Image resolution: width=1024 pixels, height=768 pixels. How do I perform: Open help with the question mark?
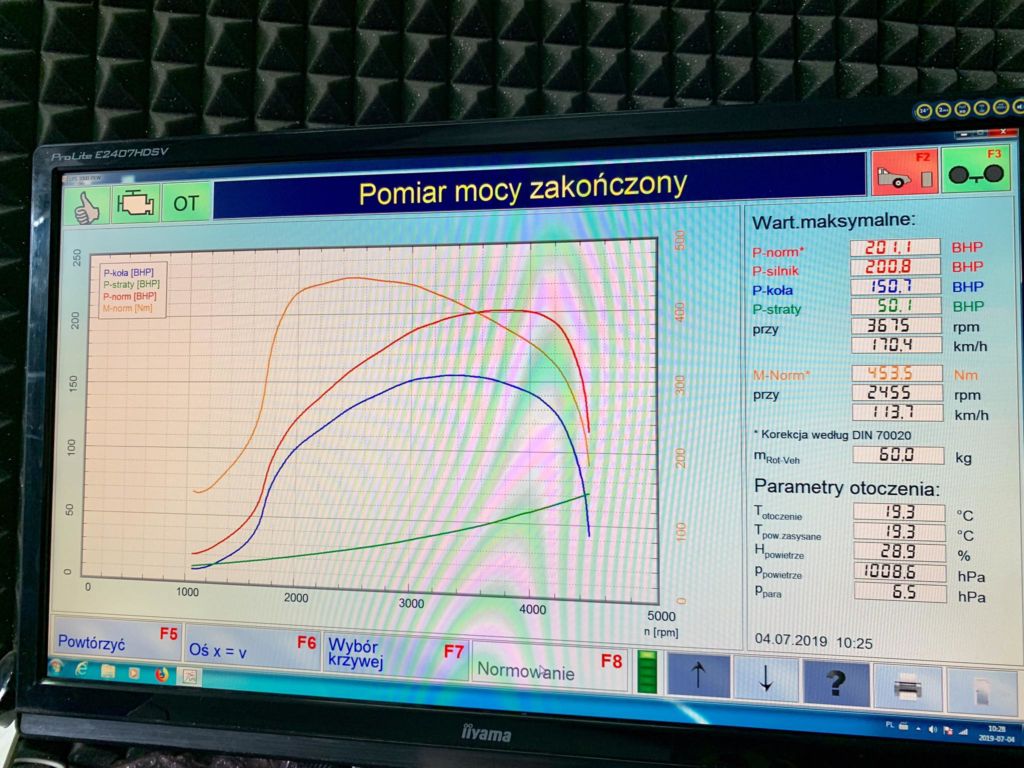click(x=836, y=683)
